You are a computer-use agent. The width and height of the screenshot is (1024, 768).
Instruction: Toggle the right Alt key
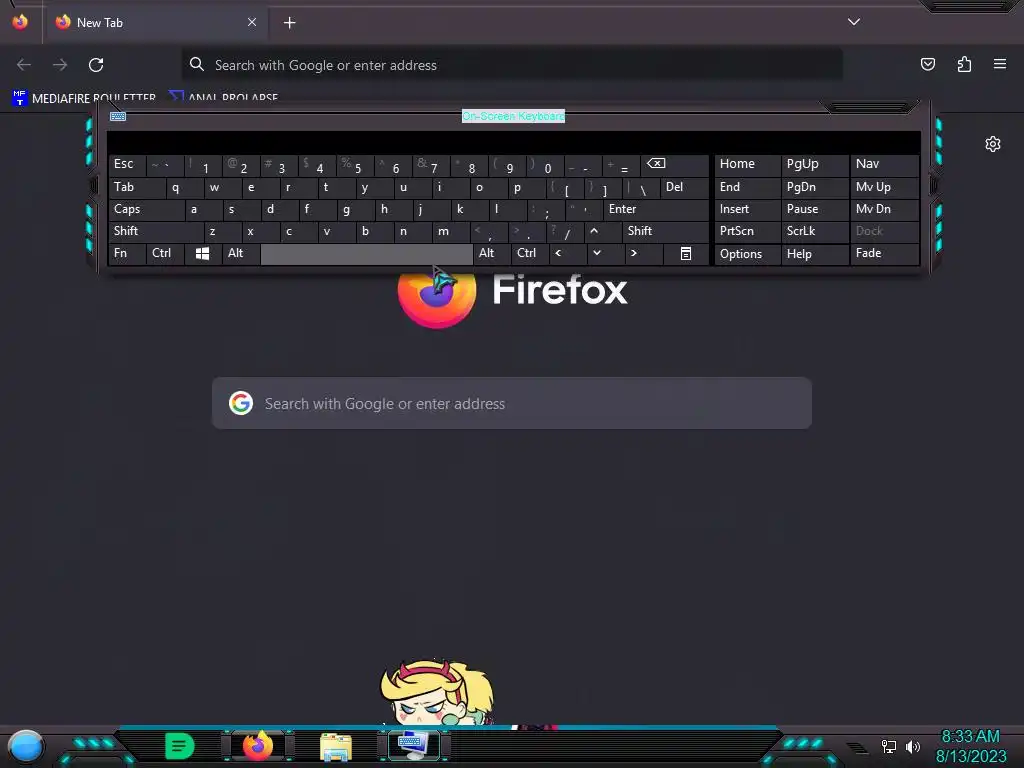coord(492,253)
